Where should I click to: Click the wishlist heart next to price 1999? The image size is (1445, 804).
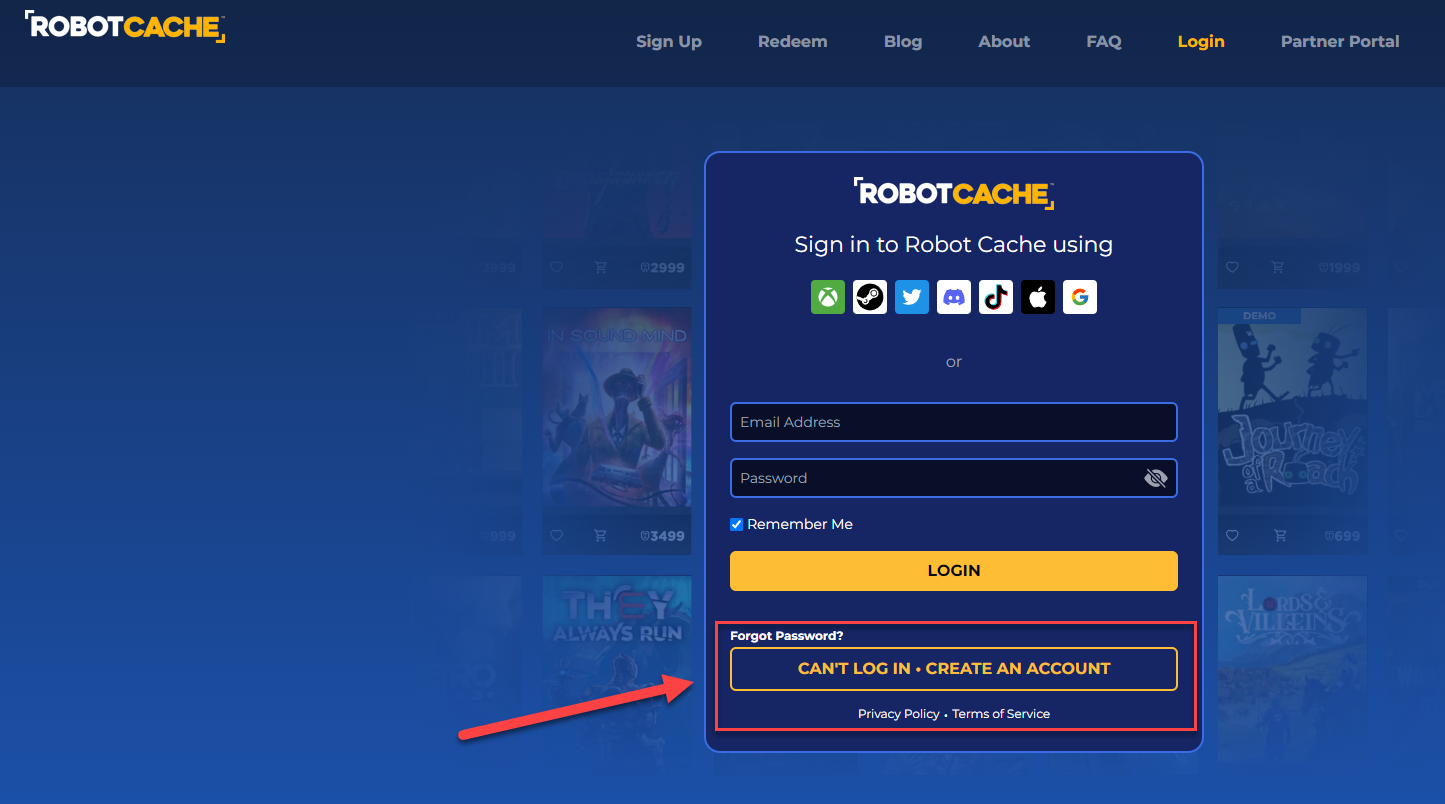pyautogui.click(x=1232, y=267)
